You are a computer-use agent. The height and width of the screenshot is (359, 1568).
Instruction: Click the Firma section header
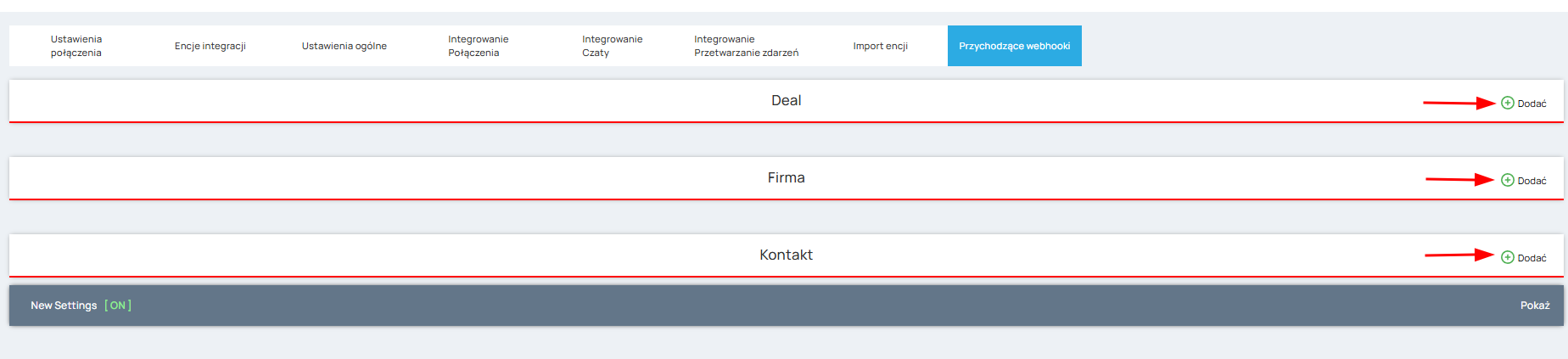pos(786,177)
